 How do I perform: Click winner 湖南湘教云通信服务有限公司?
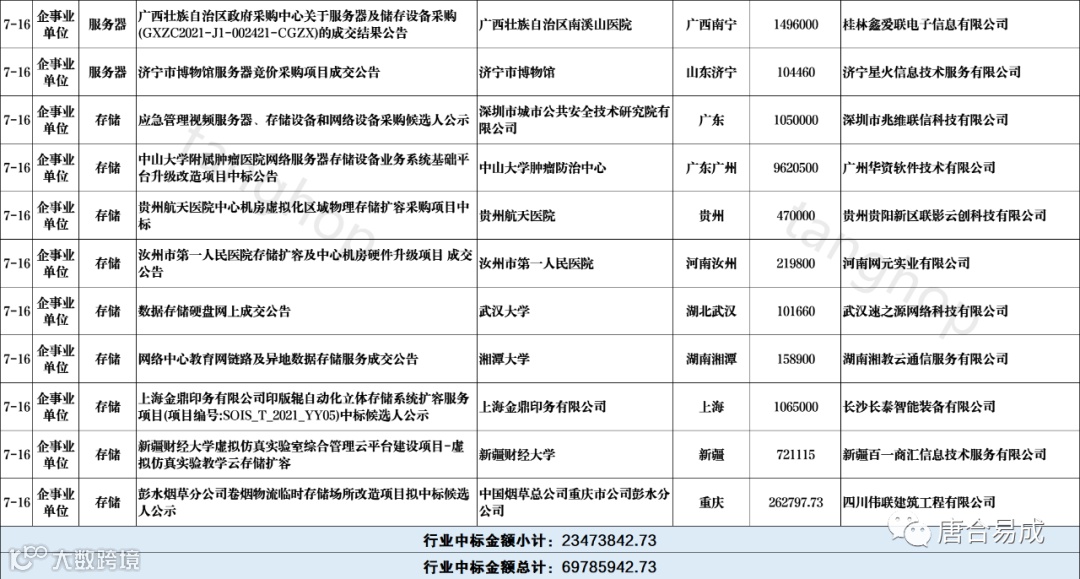[x=925, y=359]
